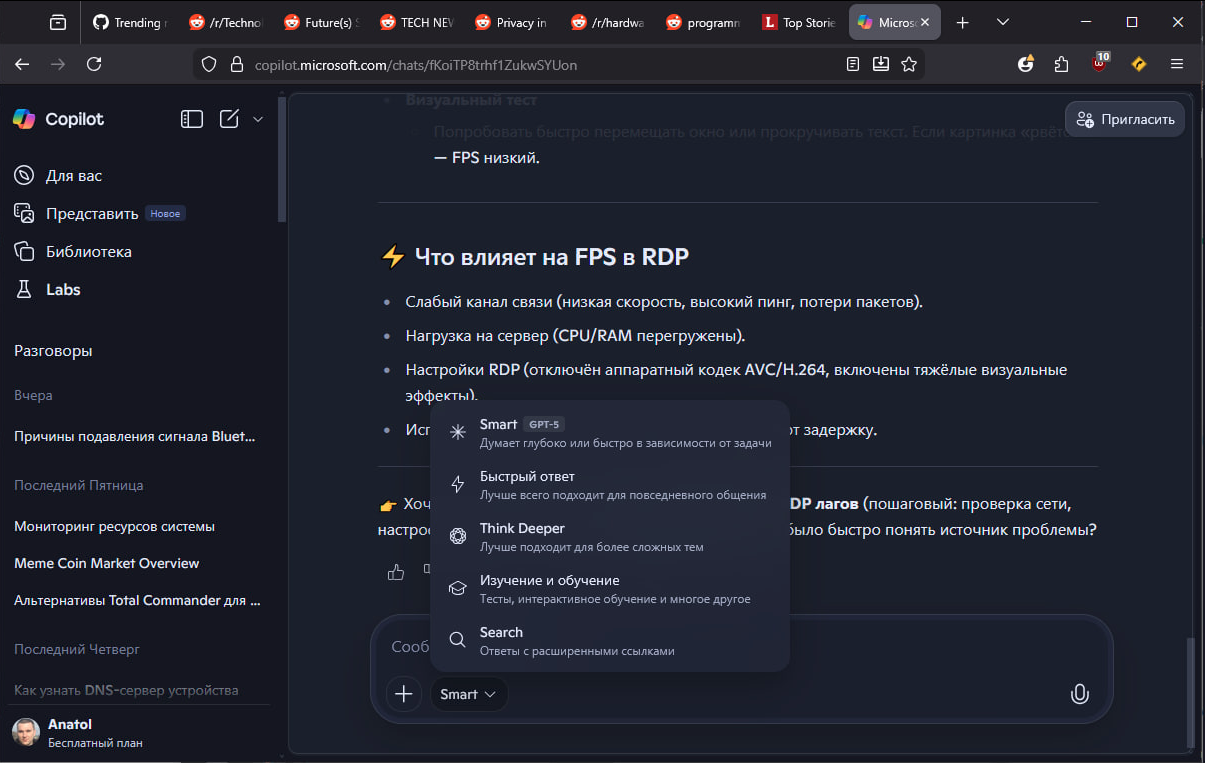The width and height of the screenshot is (1205, 763).
Task: Open the Labs flask icon
Action: click(x=24, y=289)
